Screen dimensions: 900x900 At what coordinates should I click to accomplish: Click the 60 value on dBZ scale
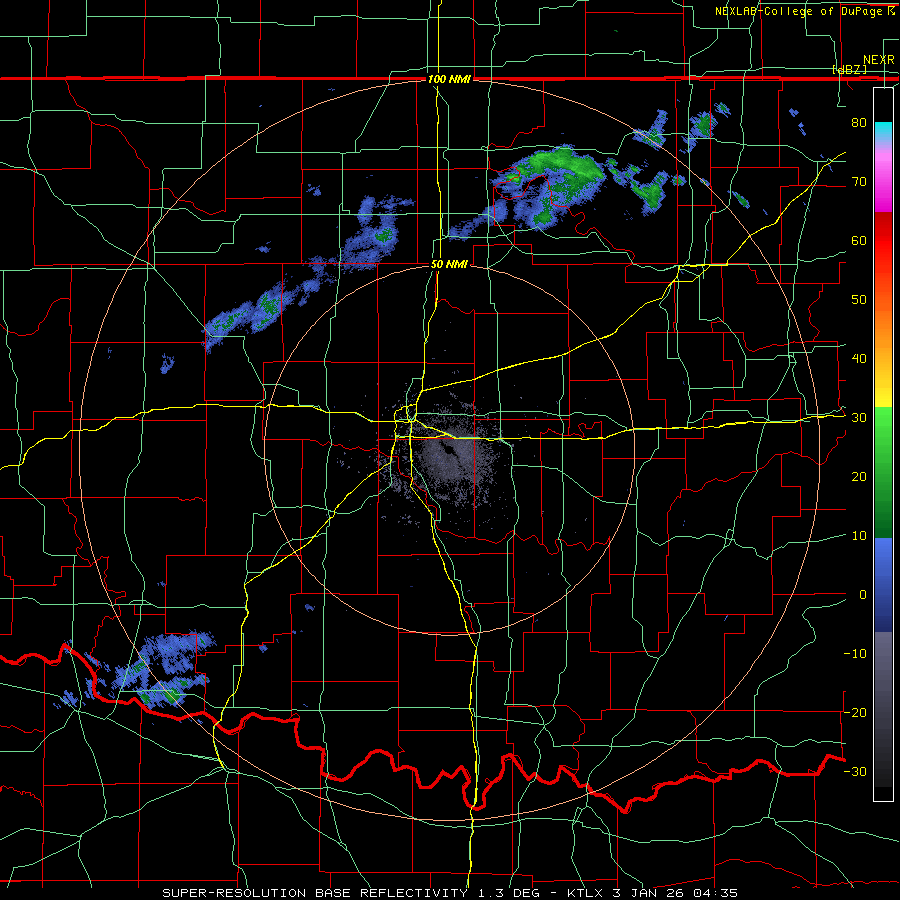pos(859,241)
